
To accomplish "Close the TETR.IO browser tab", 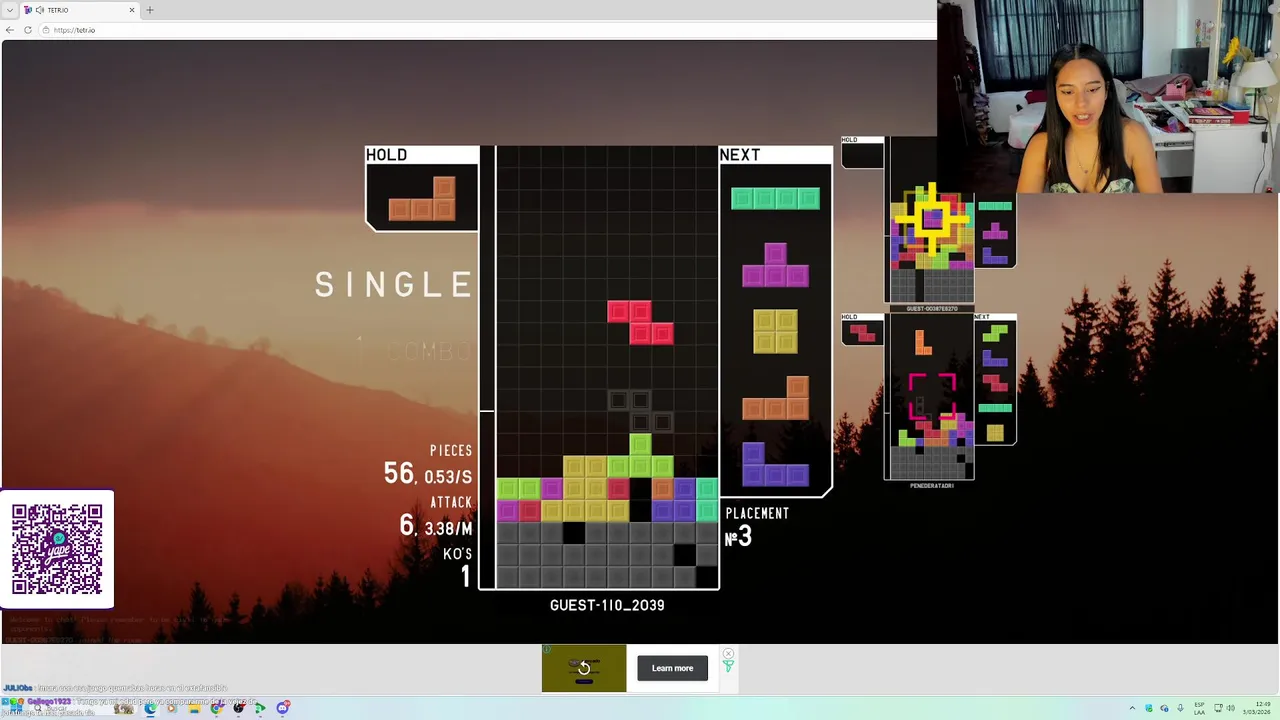I will 132,10.
